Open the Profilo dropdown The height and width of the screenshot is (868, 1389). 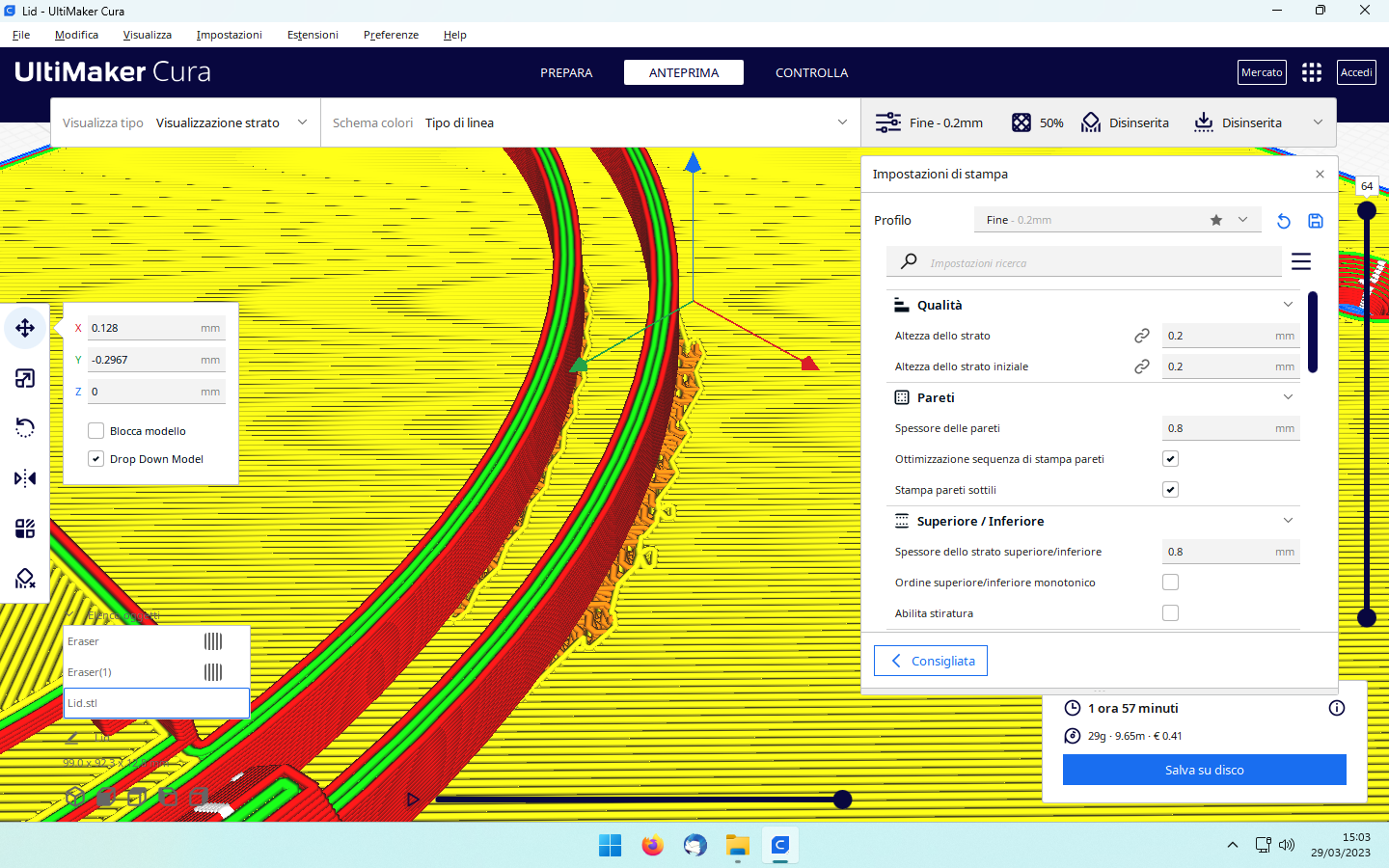[1242, 220]
